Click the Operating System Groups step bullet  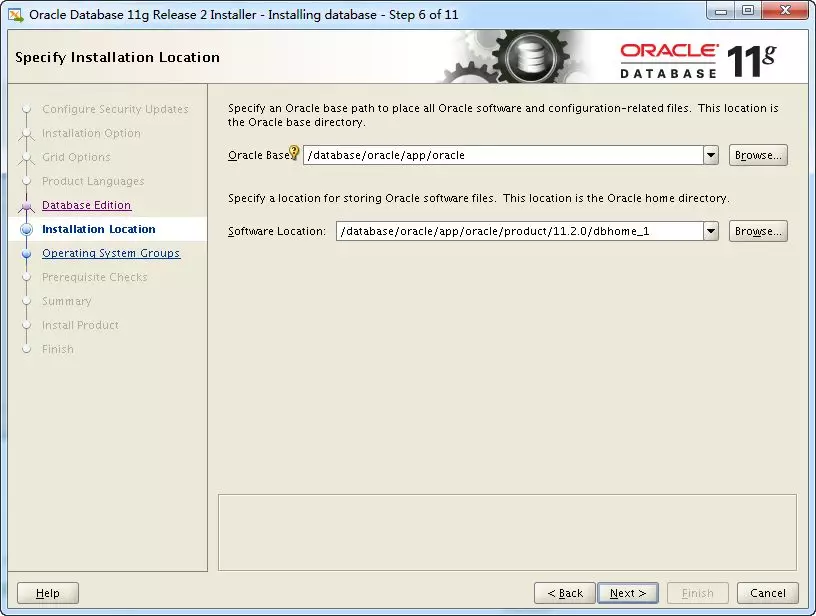pos(27,253)
